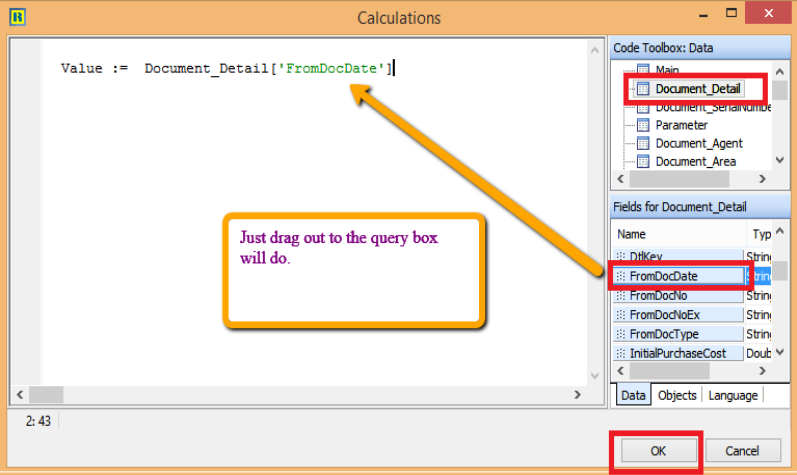Click the FromDocDate field drag handle

621,276
